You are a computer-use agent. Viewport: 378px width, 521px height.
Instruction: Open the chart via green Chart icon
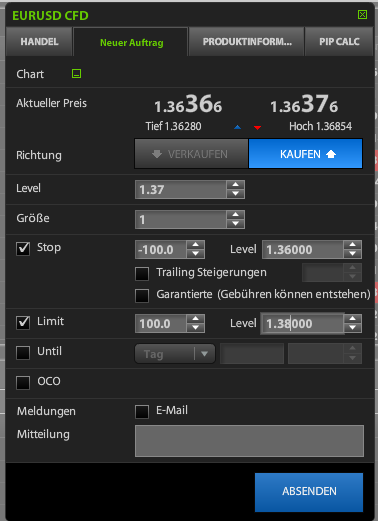click(76, 74)
